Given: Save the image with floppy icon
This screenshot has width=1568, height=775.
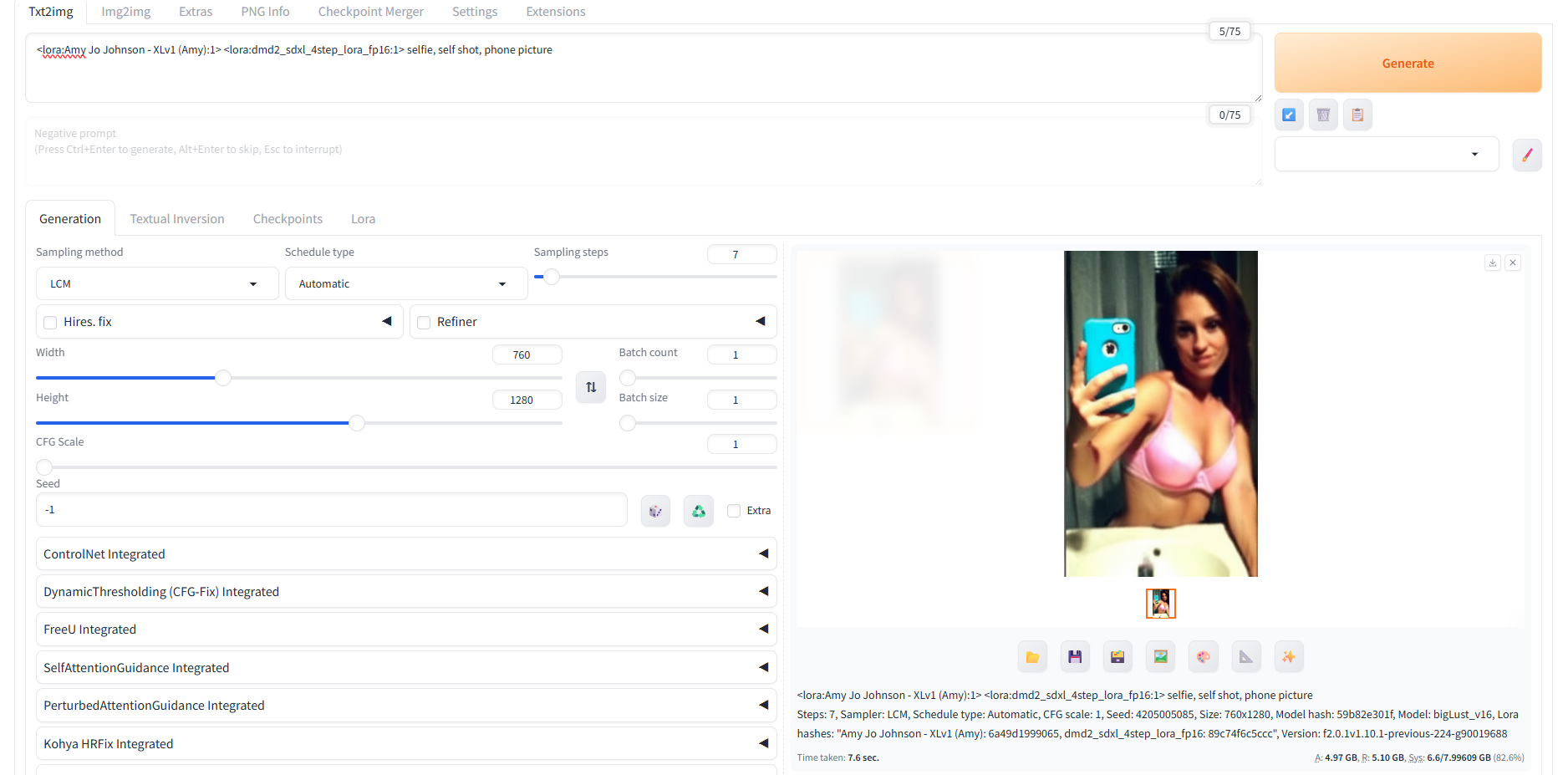Looking at the screenshot, I should 1075,657.
